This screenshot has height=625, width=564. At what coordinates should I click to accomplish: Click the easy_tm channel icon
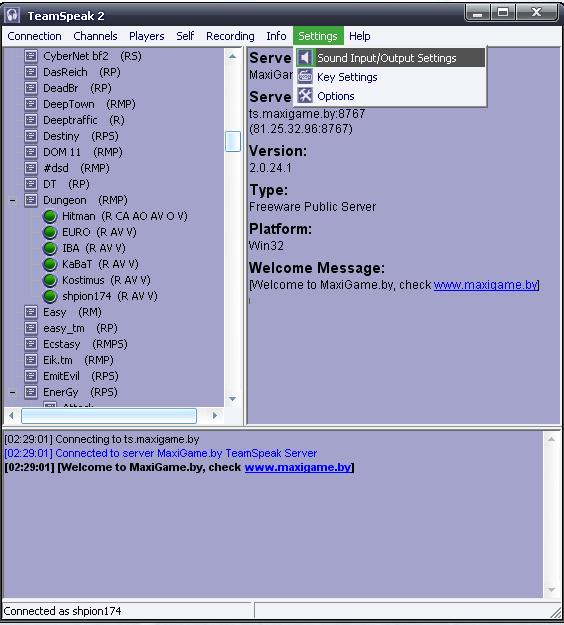point(31,328)
